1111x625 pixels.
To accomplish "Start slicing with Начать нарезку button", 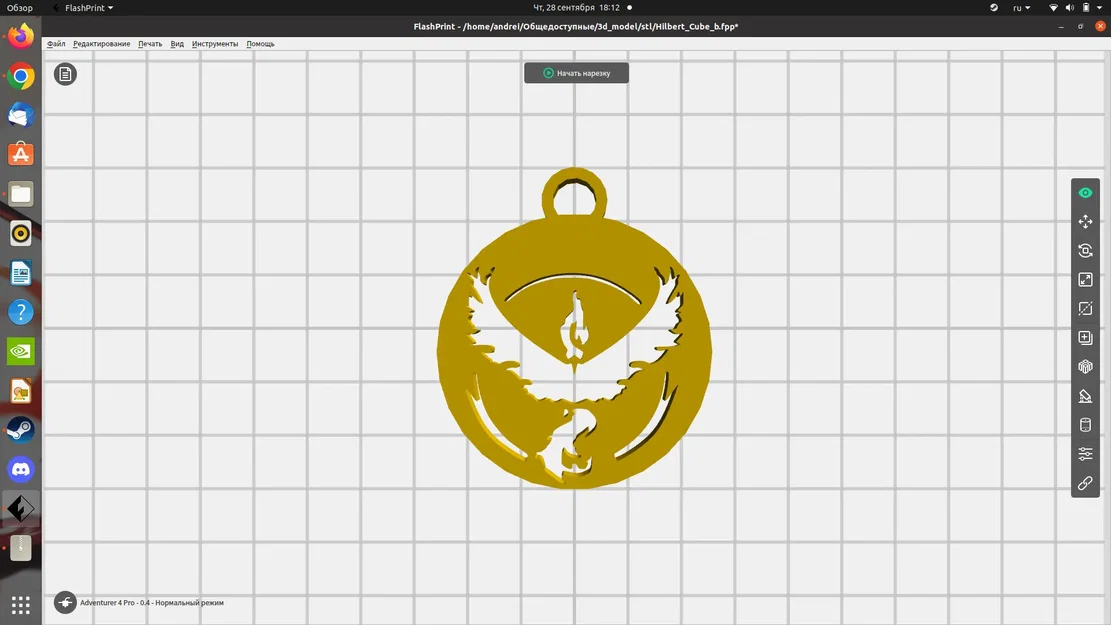I will pyautogui.click(x=576, y=73).
